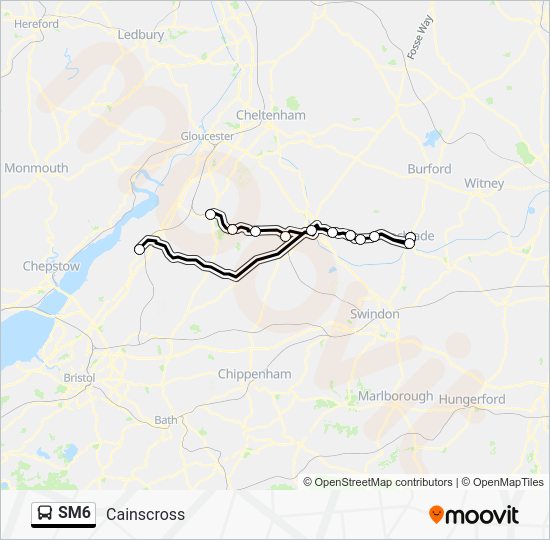This screenshot has width=550, height=540.
Task: Click the Cheltenham city label
Action: tap(270, 115)
